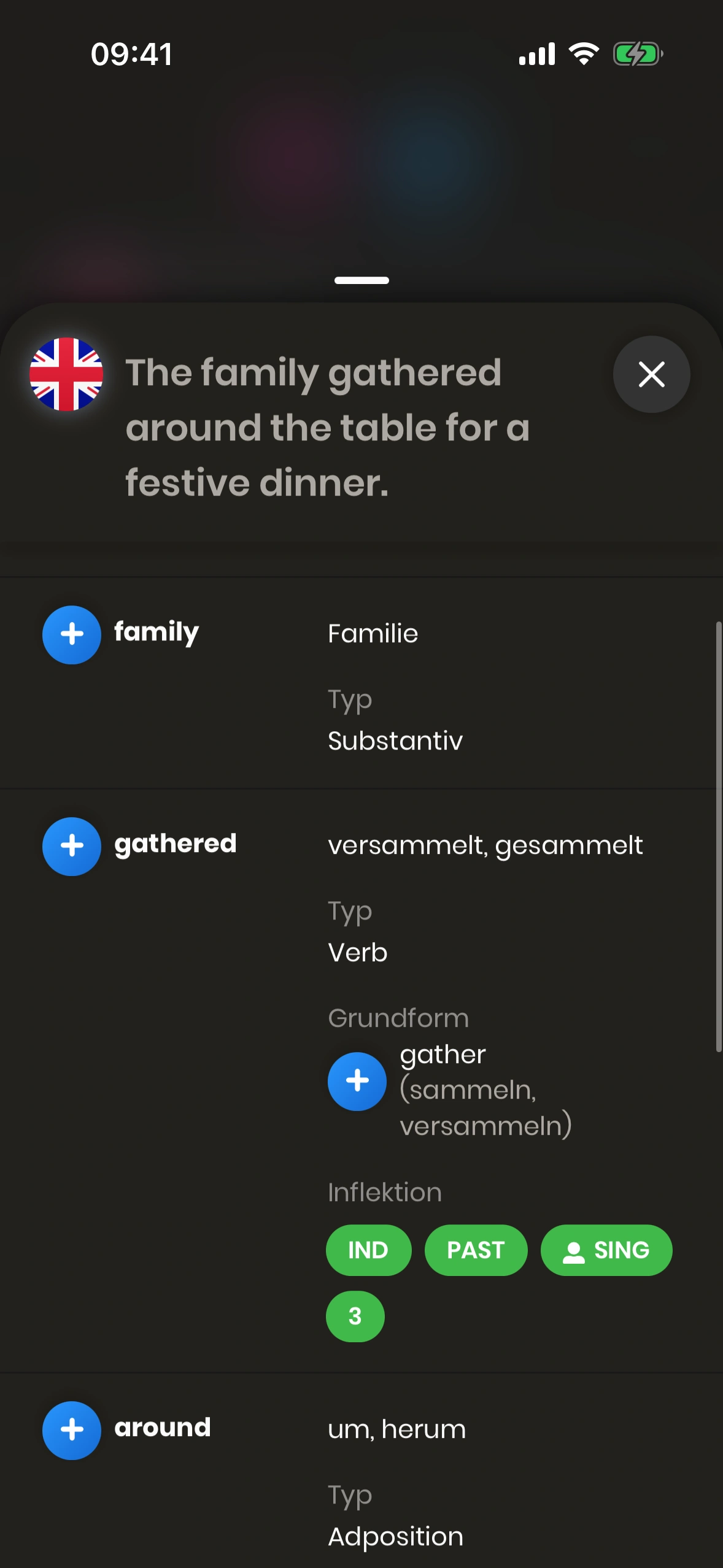Add base form 'gather' with plus icon
Image resolution: width=723 pixels, height=1568 pixels.
[357, 1081]
